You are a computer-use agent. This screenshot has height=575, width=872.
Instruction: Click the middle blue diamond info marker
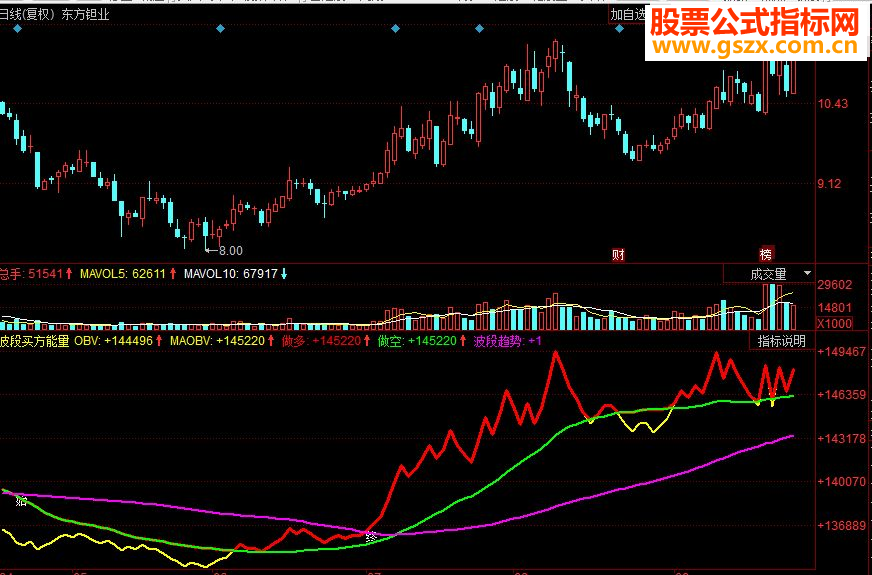point(395,28)
